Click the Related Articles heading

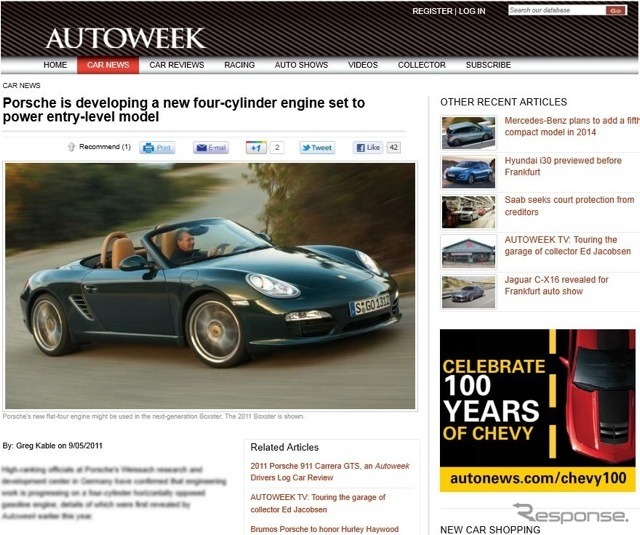click(x=284, y=447)
